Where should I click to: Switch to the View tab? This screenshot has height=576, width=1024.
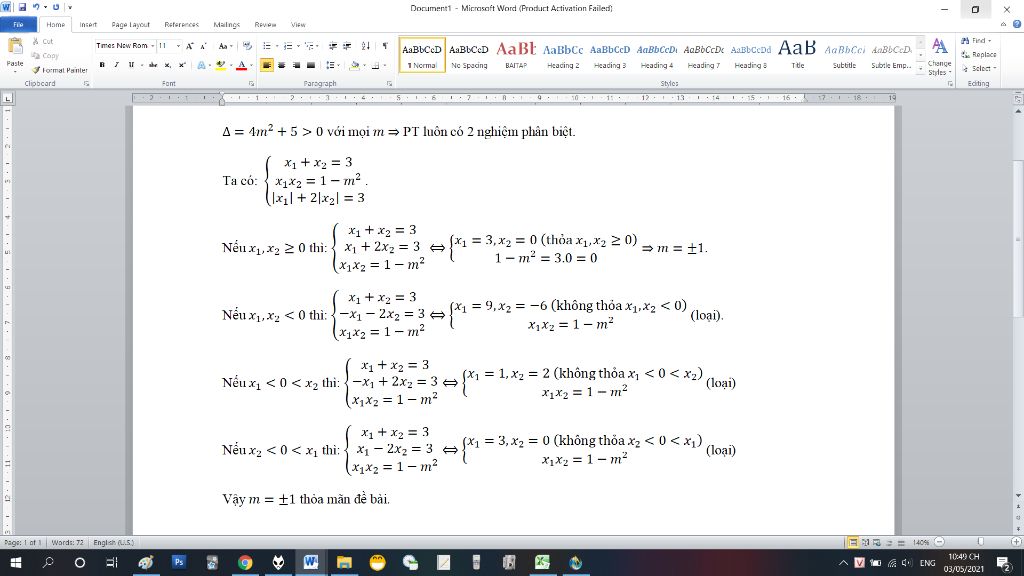coord(298,25)
